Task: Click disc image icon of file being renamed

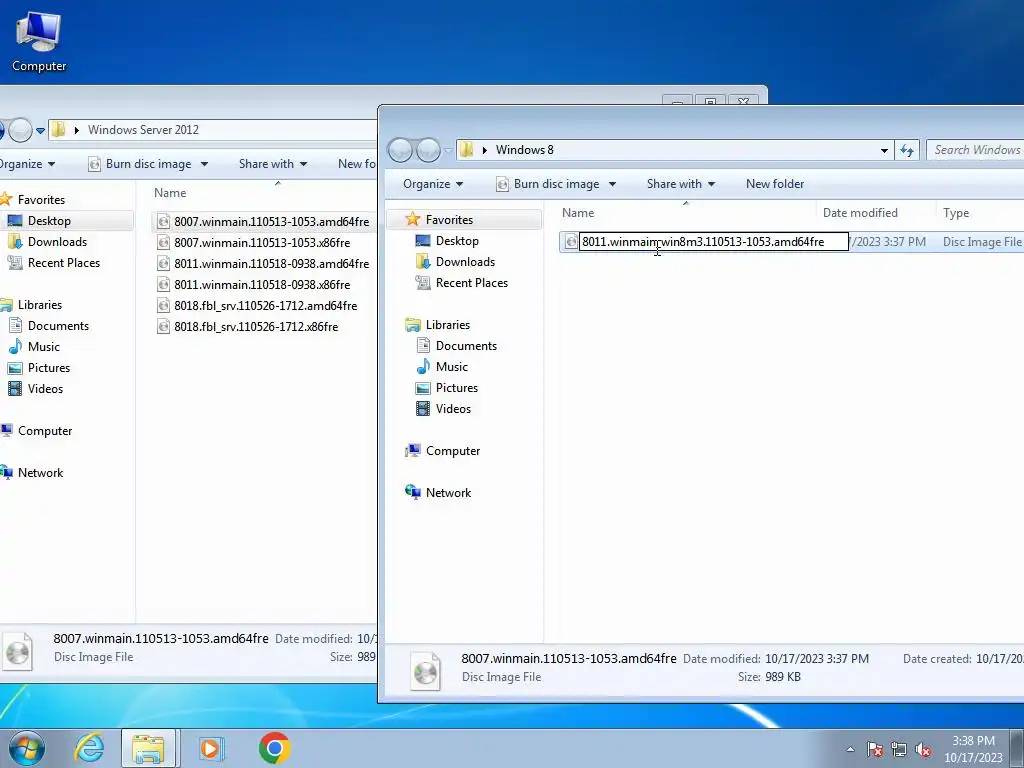Action: 571,242
